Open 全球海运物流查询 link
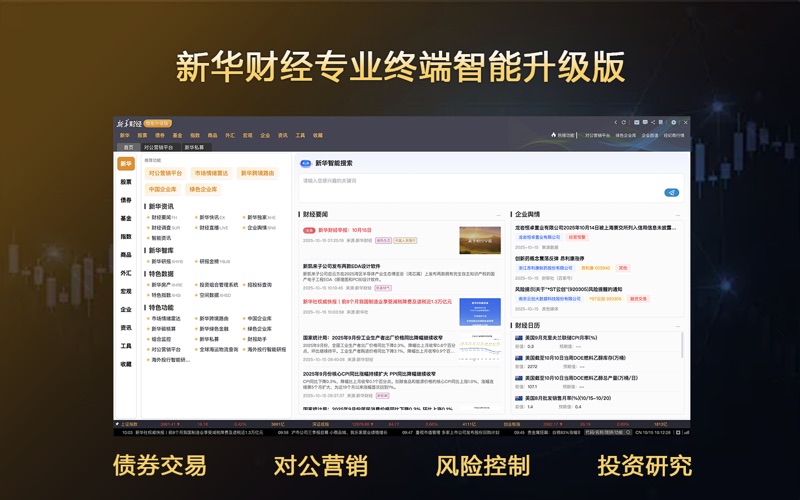Viewport: 800px width, 500px height. point(218,349)
